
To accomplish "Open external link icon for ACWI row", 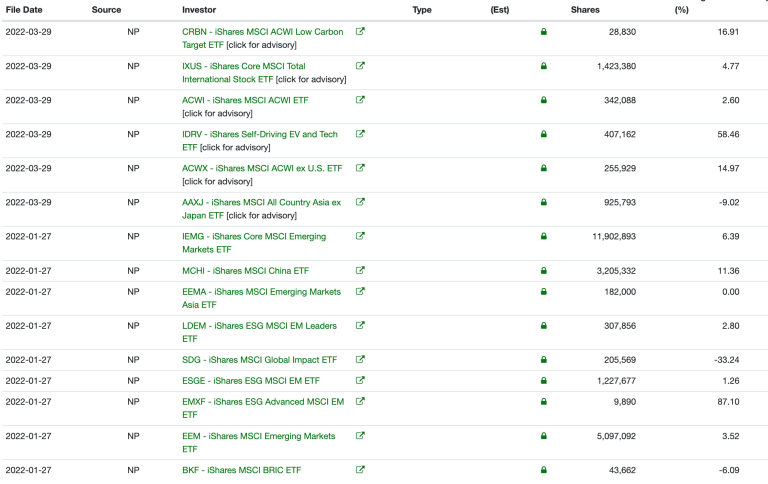I will click(360, 100).
